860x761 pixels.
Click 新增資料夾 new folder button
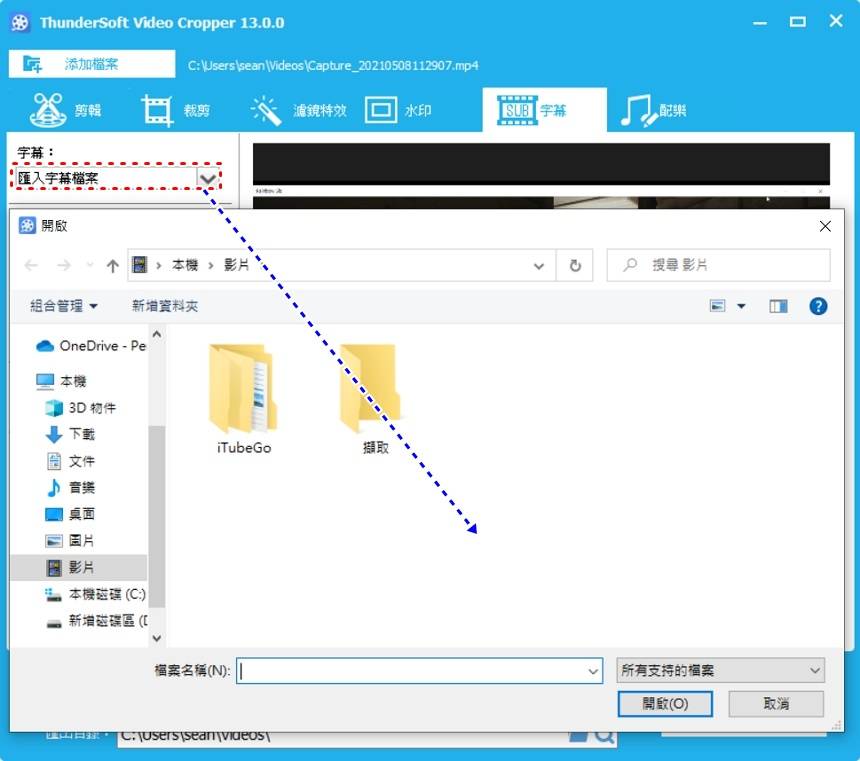pos(165,306)
